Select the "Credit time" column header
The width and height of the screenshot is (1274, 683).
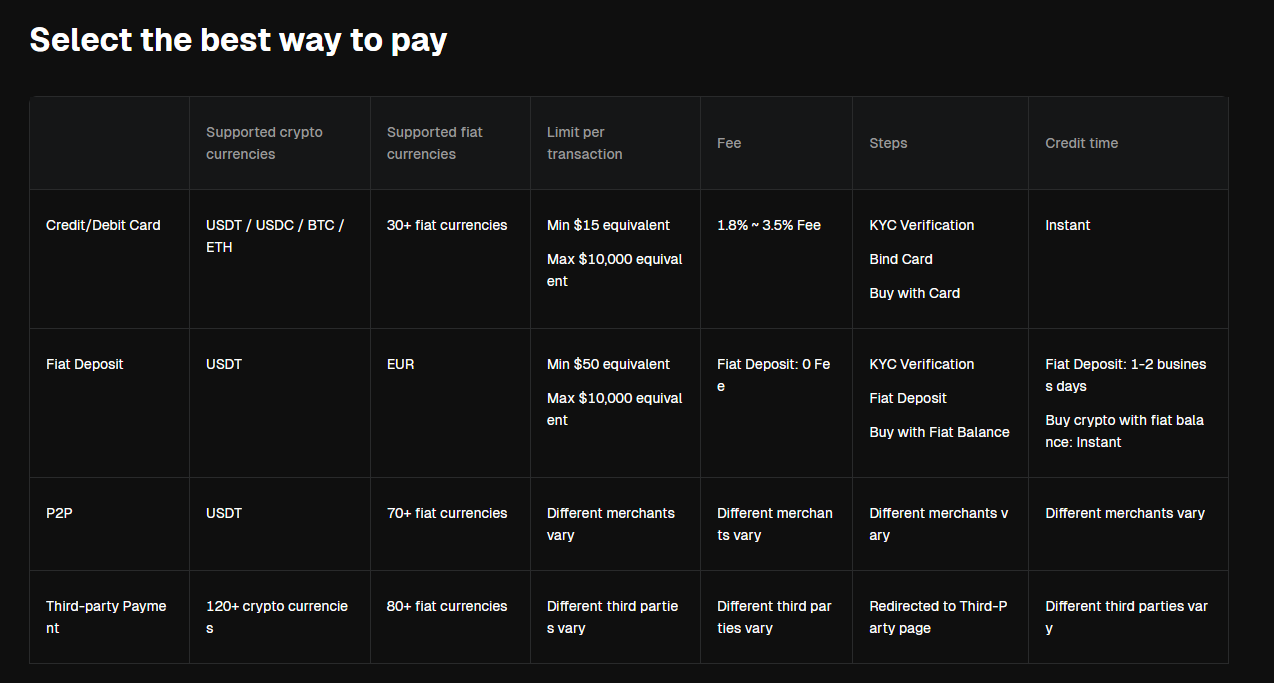tap(1081, 143)
